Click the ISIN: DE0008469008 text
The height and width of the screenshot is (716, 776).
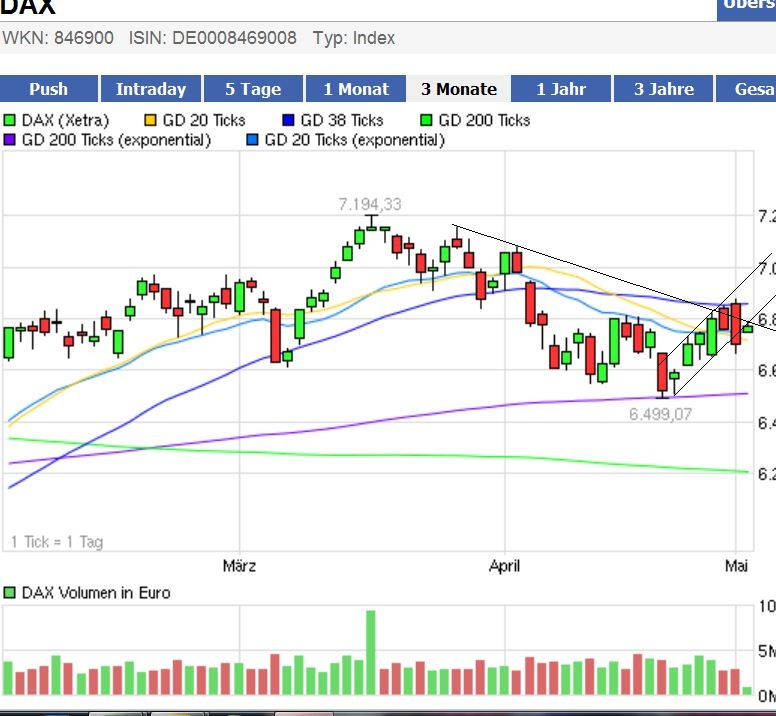point(213,38)
